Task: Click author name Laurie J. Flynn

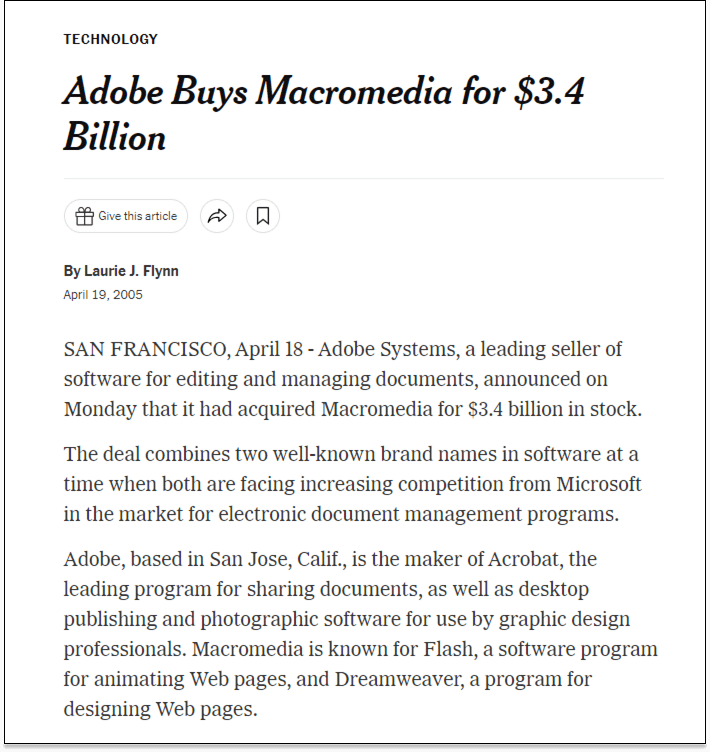Action: click(131, 271)
